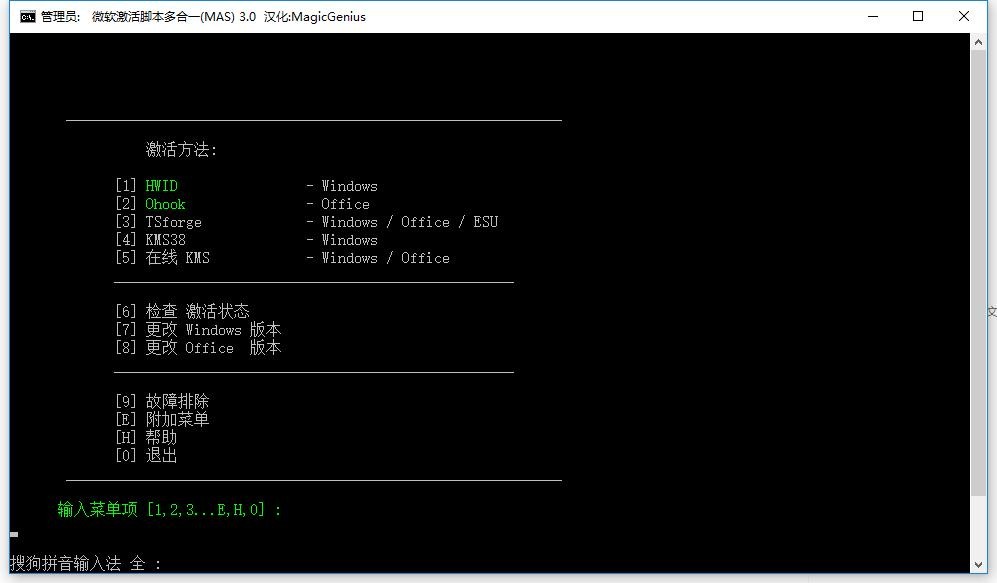Click the 检查 激活状态 menu line
The height and width of the screenshot is (583, 997).
coord(182,312)
